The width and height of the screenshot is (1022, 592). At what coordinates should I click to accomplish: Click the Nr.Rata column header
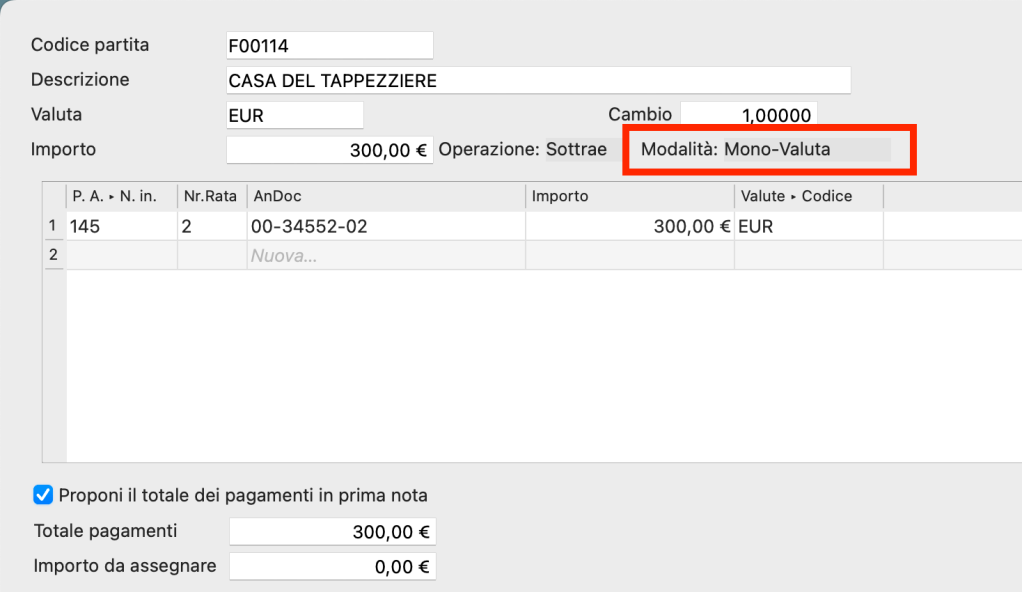click(x=211, y=197)
